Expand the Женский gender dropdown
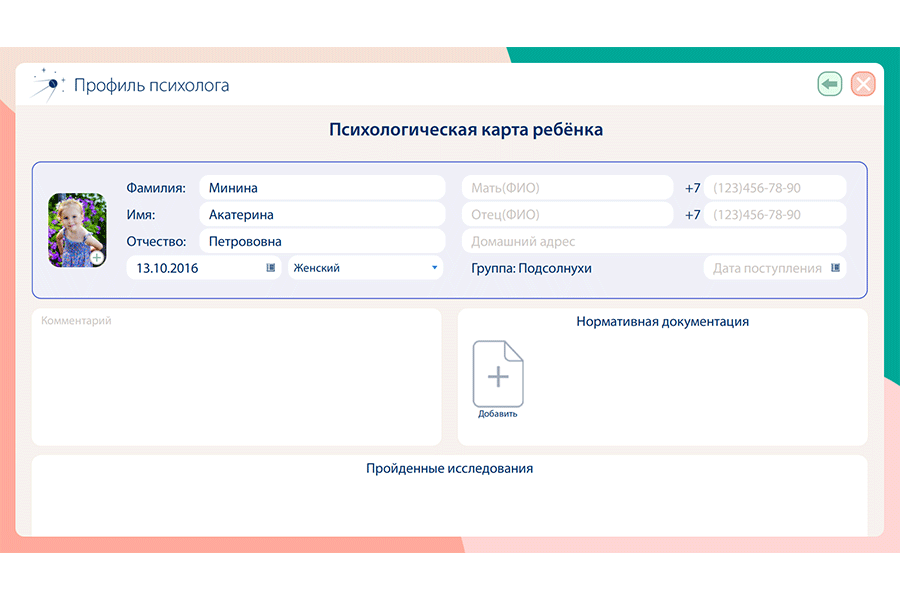The height and width of the screenshot is (600, 900). [x=434, y=268]
